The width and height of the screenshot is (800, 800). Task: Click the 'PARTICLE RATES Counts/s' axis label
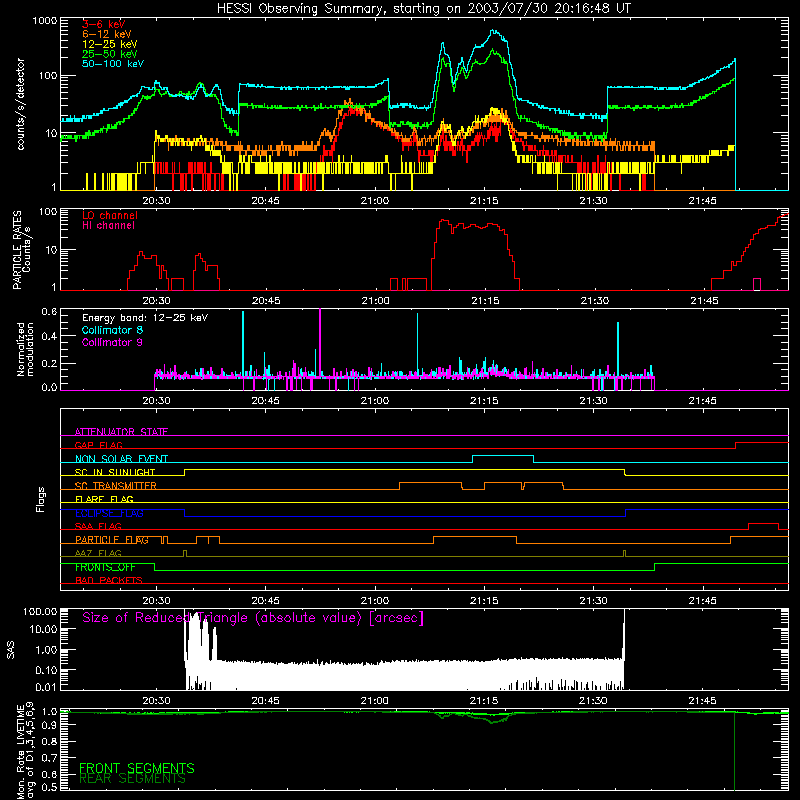coord(21,250)
